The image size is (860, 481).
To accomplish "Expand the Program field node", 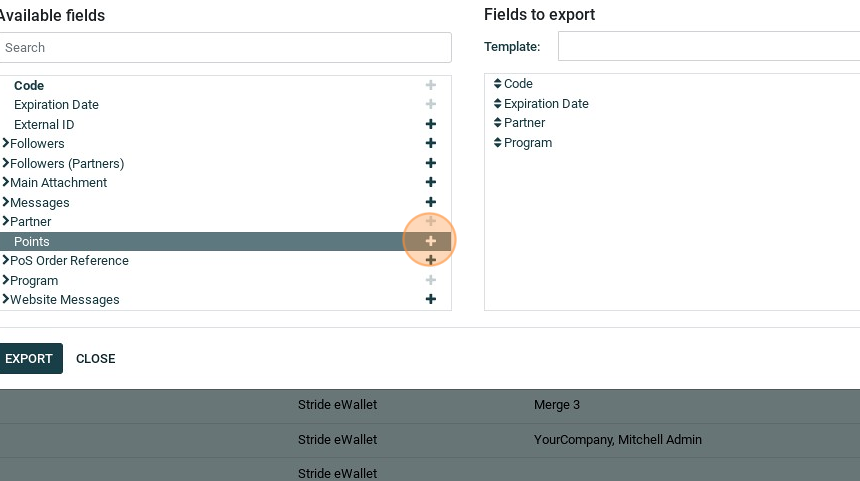I will pos(6,281).
